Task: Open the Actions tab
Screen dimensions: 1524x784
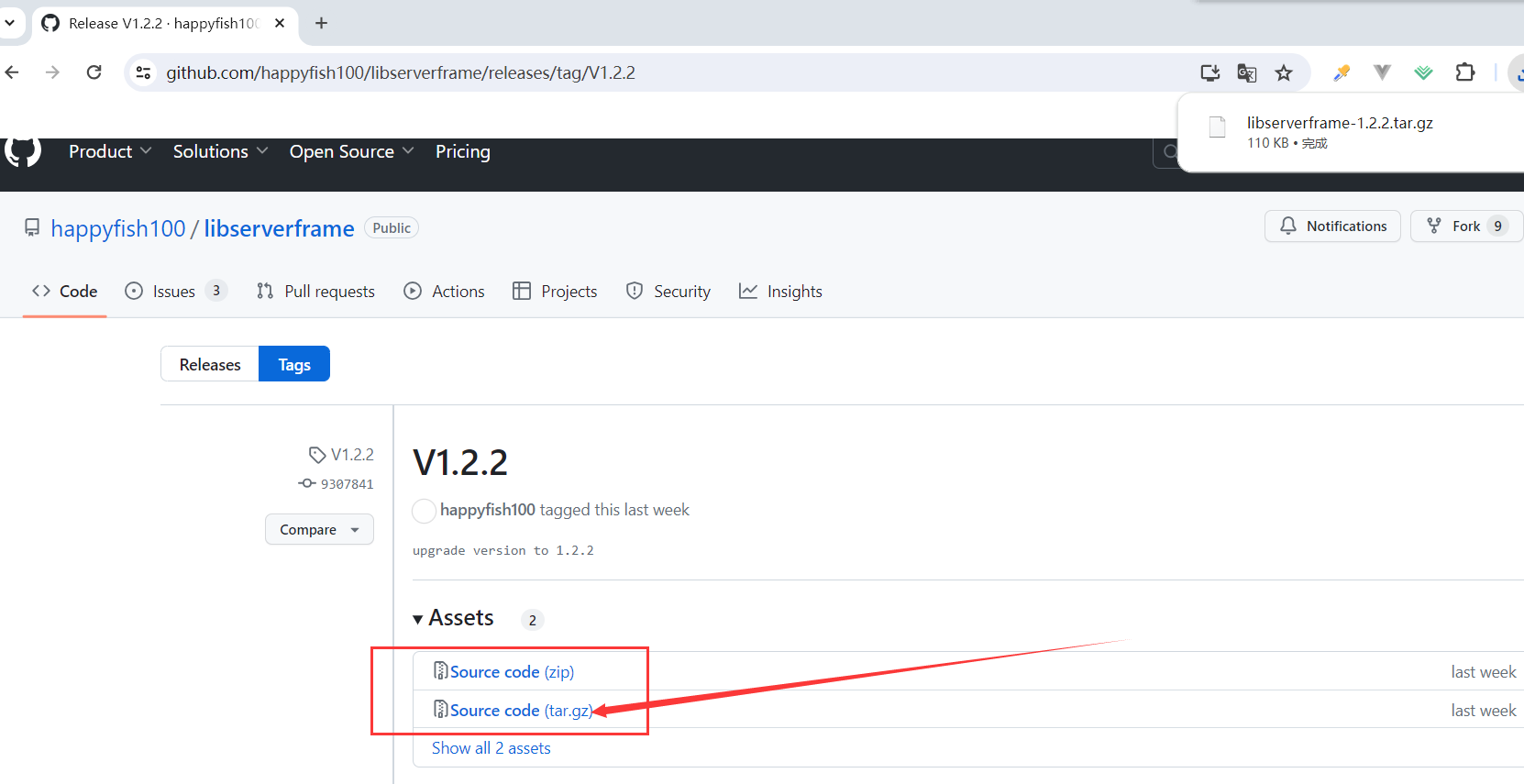Action: click(x=445, y=291)
